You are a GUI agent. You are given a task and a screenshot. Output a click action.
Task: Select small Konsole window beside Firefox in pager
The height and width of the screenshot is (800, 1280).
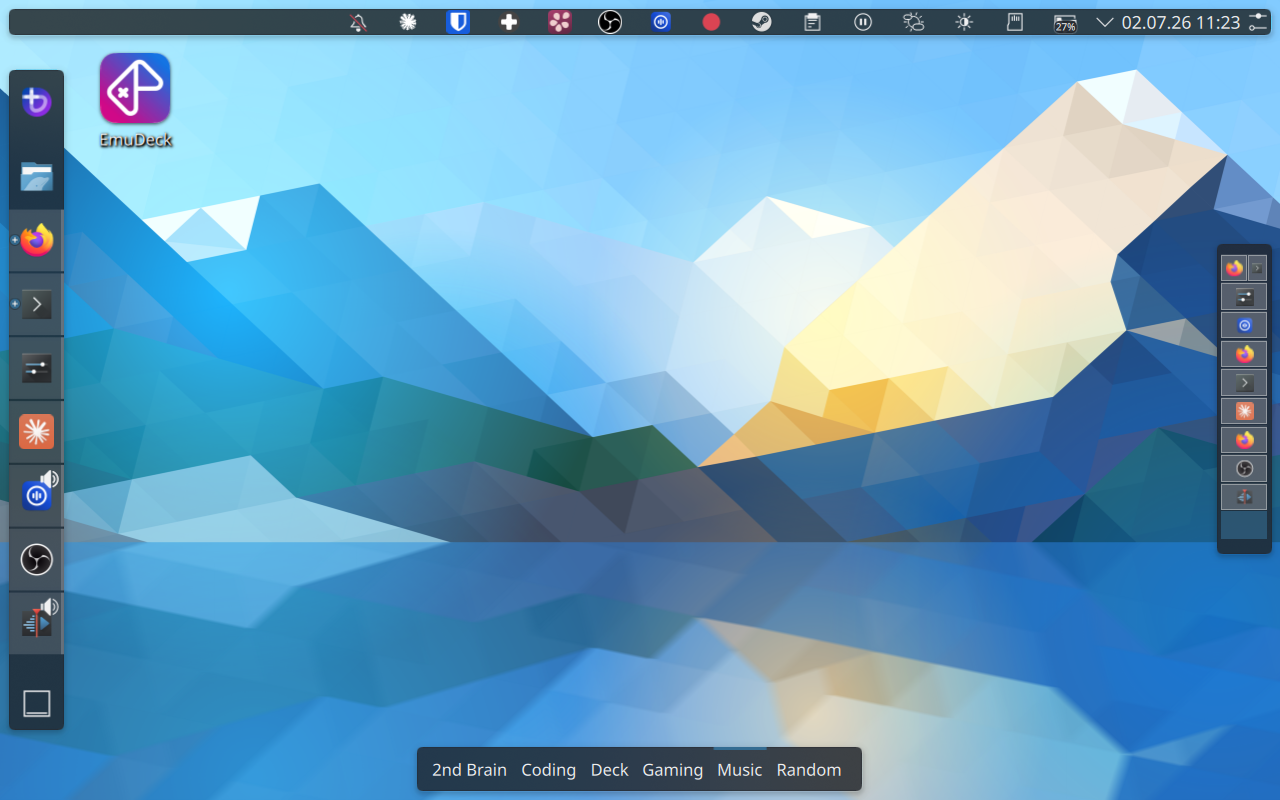click(x=1258, y=268)
